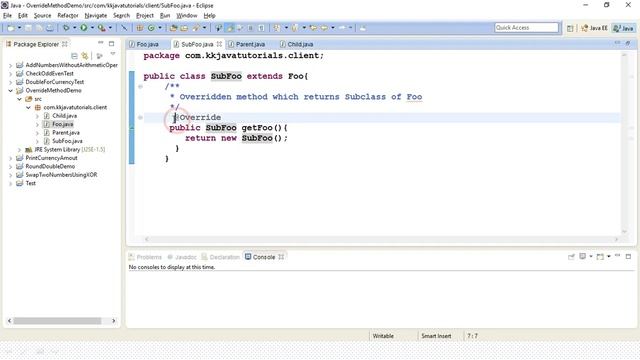Switch to the Child.java editor tab
This screenshot has width=640, height=360.
click(x=300, y=44)
